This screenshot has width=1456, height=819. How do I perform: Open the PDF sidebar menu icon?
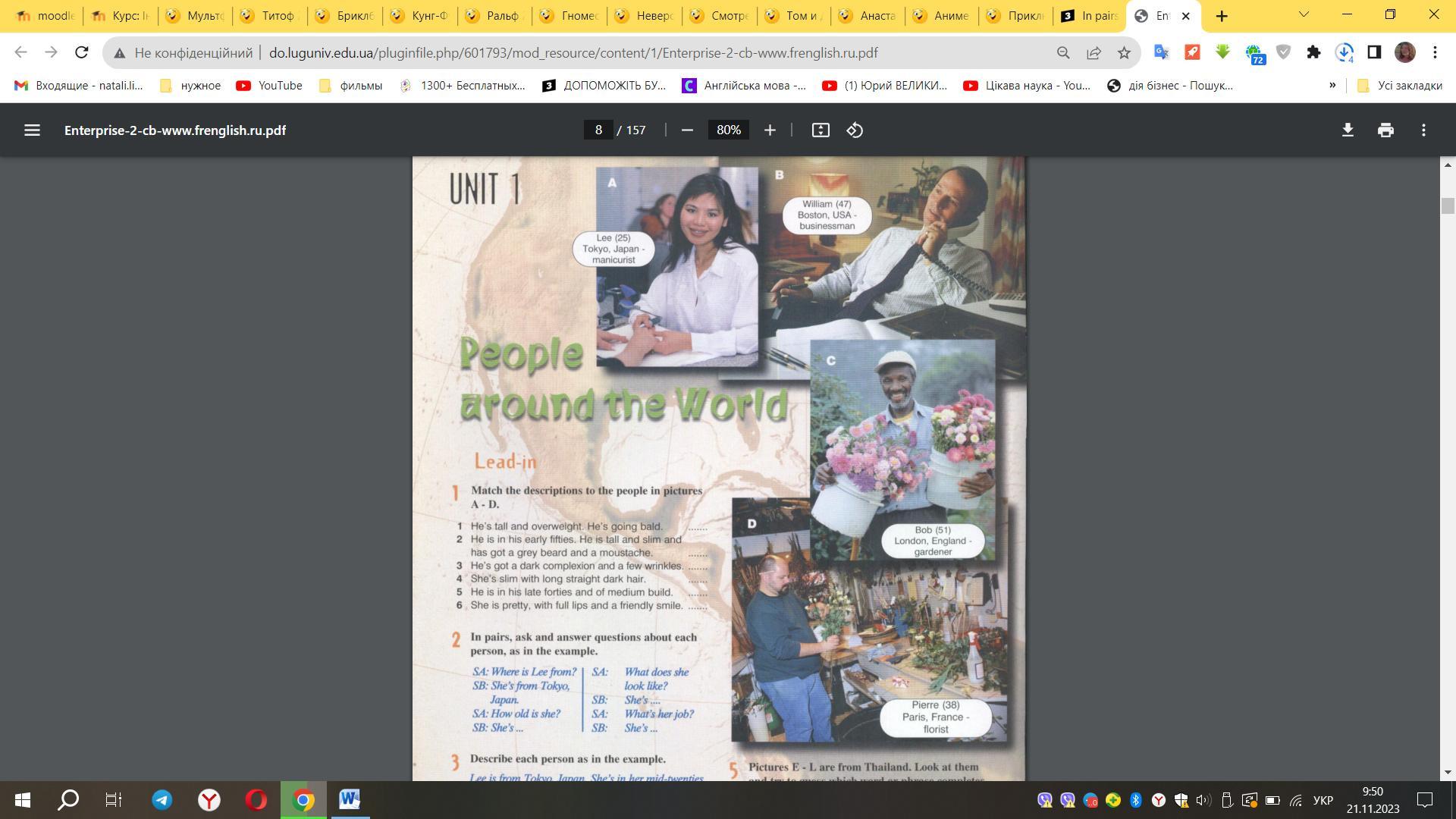(32, 130)
